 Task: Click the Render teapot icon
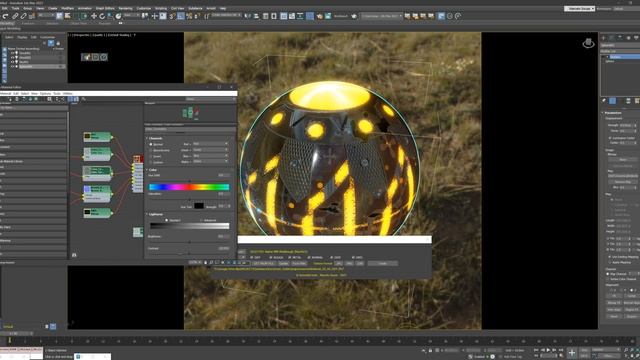click(x=354, y=16)
